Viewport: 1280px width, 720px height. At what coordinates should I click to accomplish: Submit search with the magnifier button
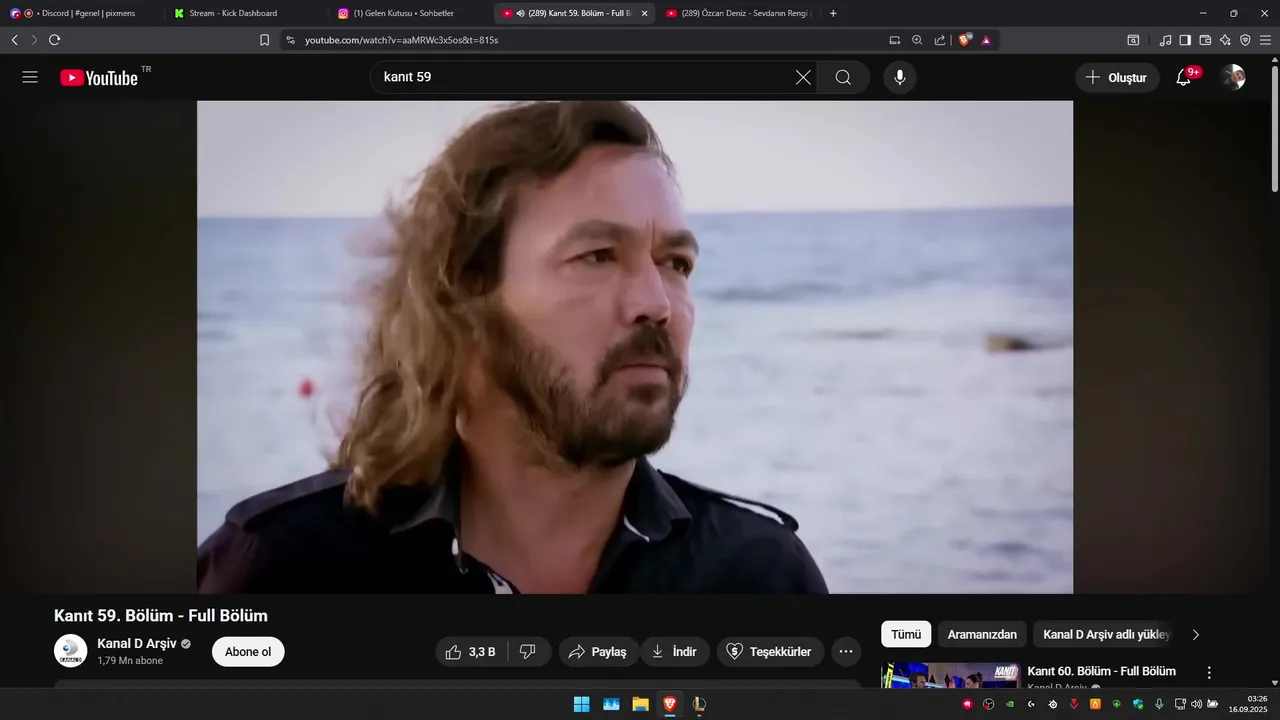(x=843, y=77)
